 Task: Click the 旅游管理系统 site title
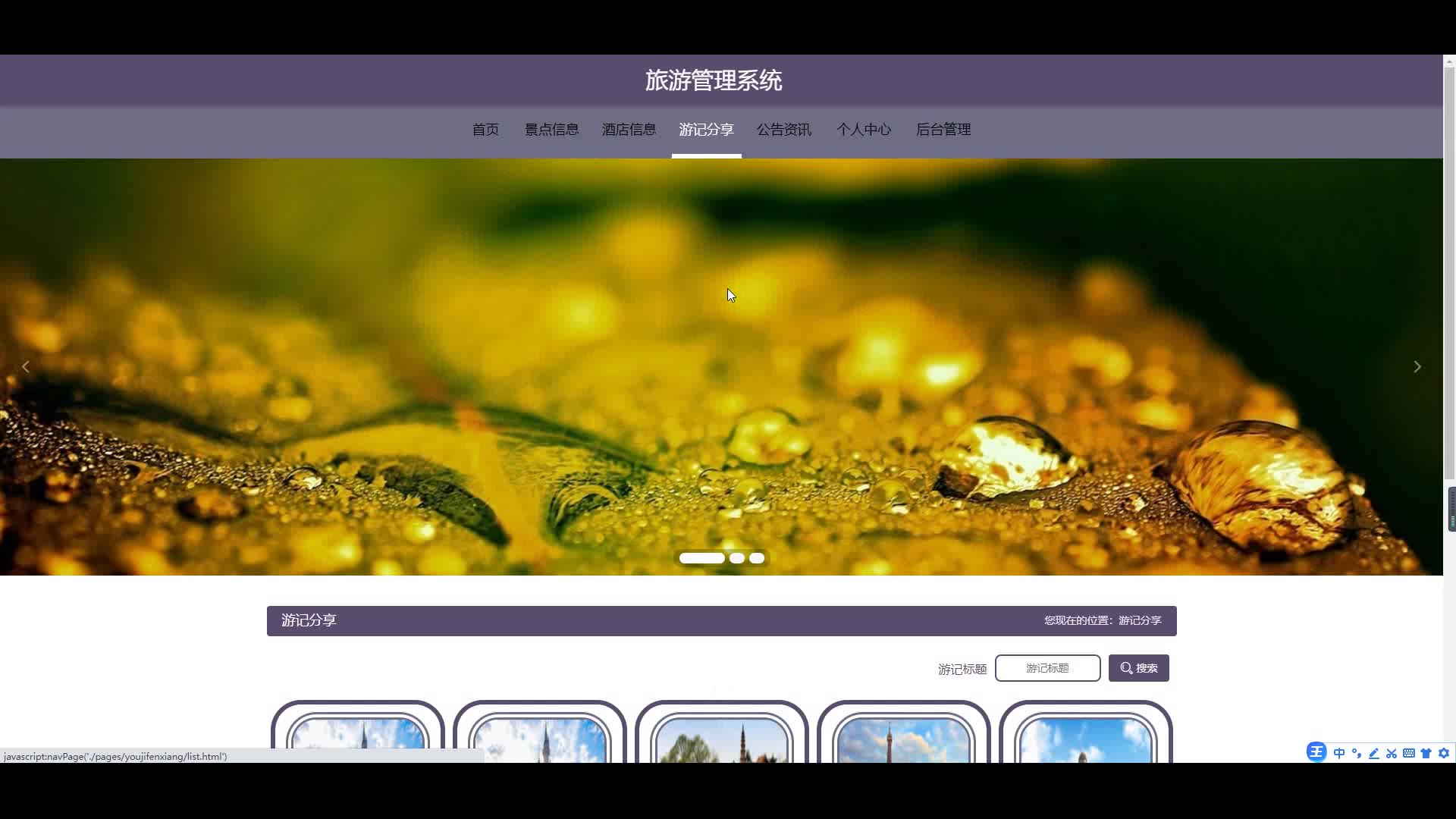714,80
